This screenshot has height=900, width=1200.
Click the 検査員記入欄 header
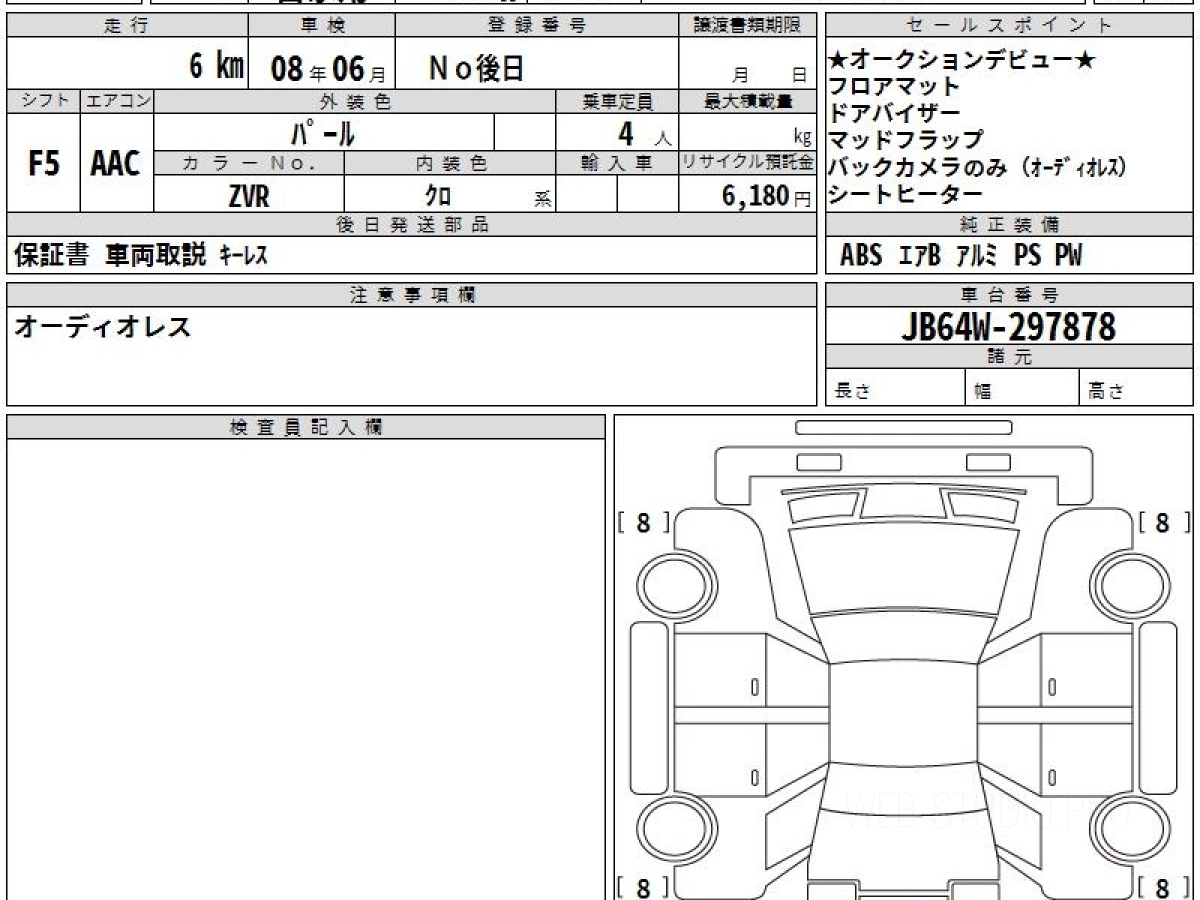point(306,427)
